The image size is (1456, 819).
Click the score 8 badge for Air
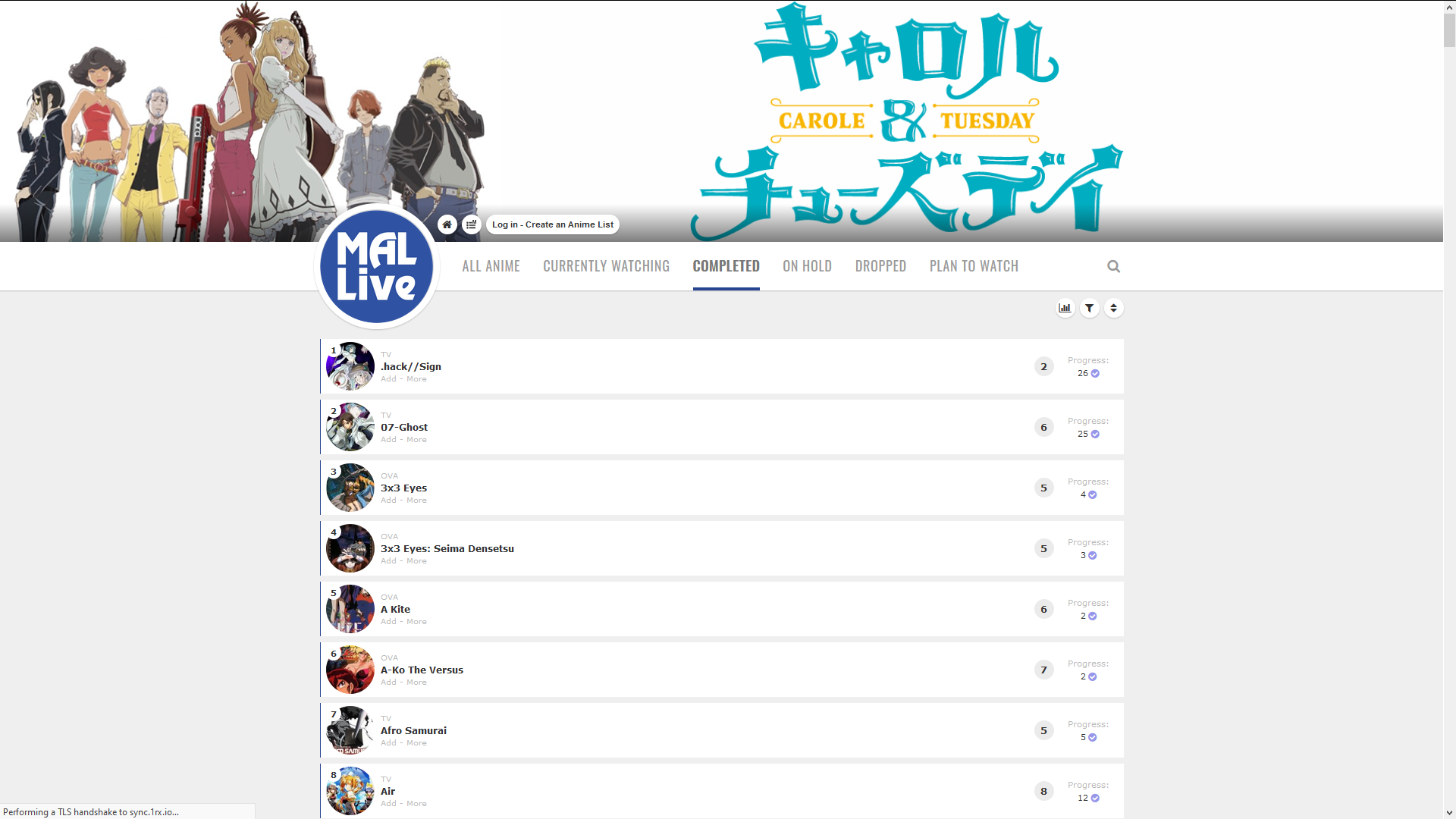pyautogui.click(x=1043, y=791)
